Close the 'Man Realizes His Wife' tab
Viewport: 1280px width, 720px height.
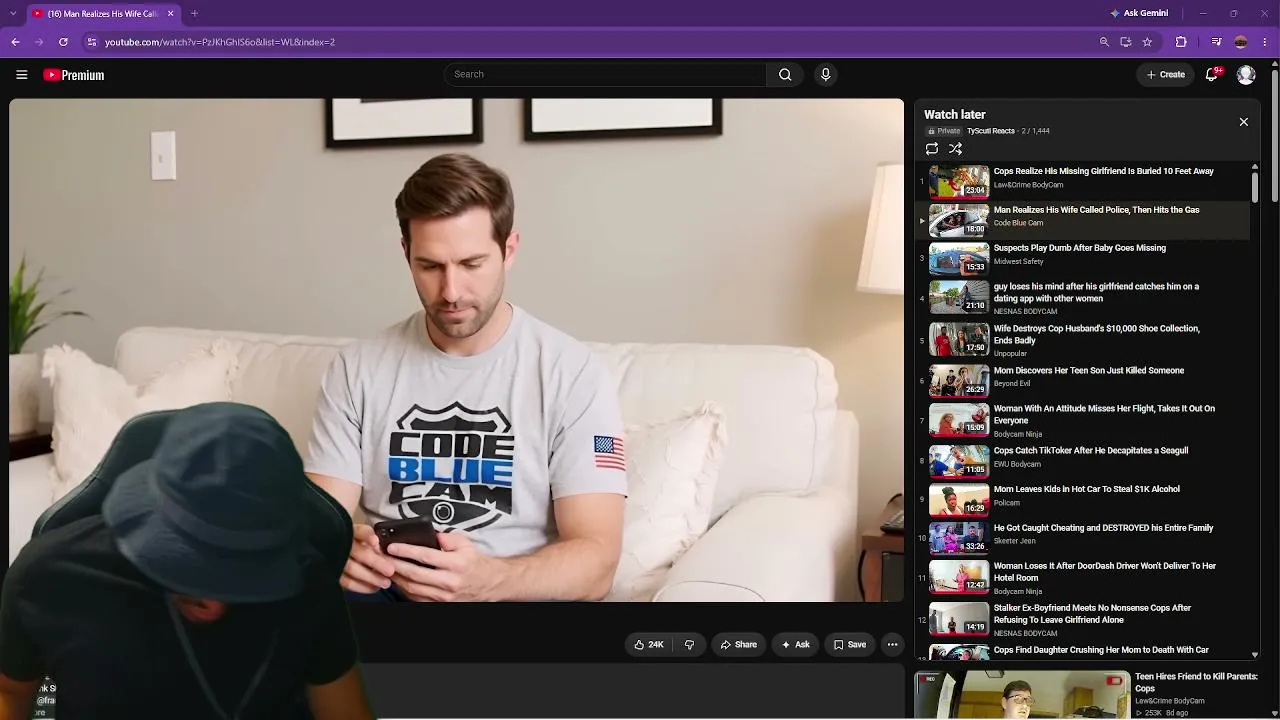tap(171, 13)
